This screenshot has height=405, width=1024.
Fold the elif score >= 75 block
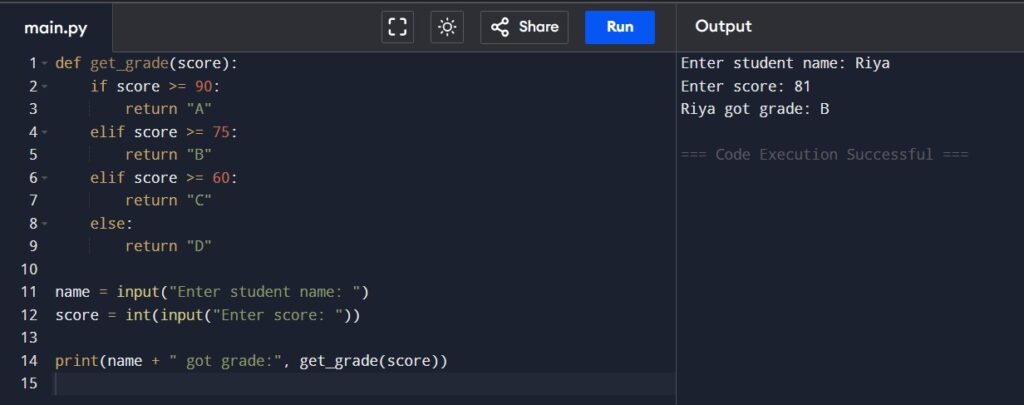(x=44, y=133)
